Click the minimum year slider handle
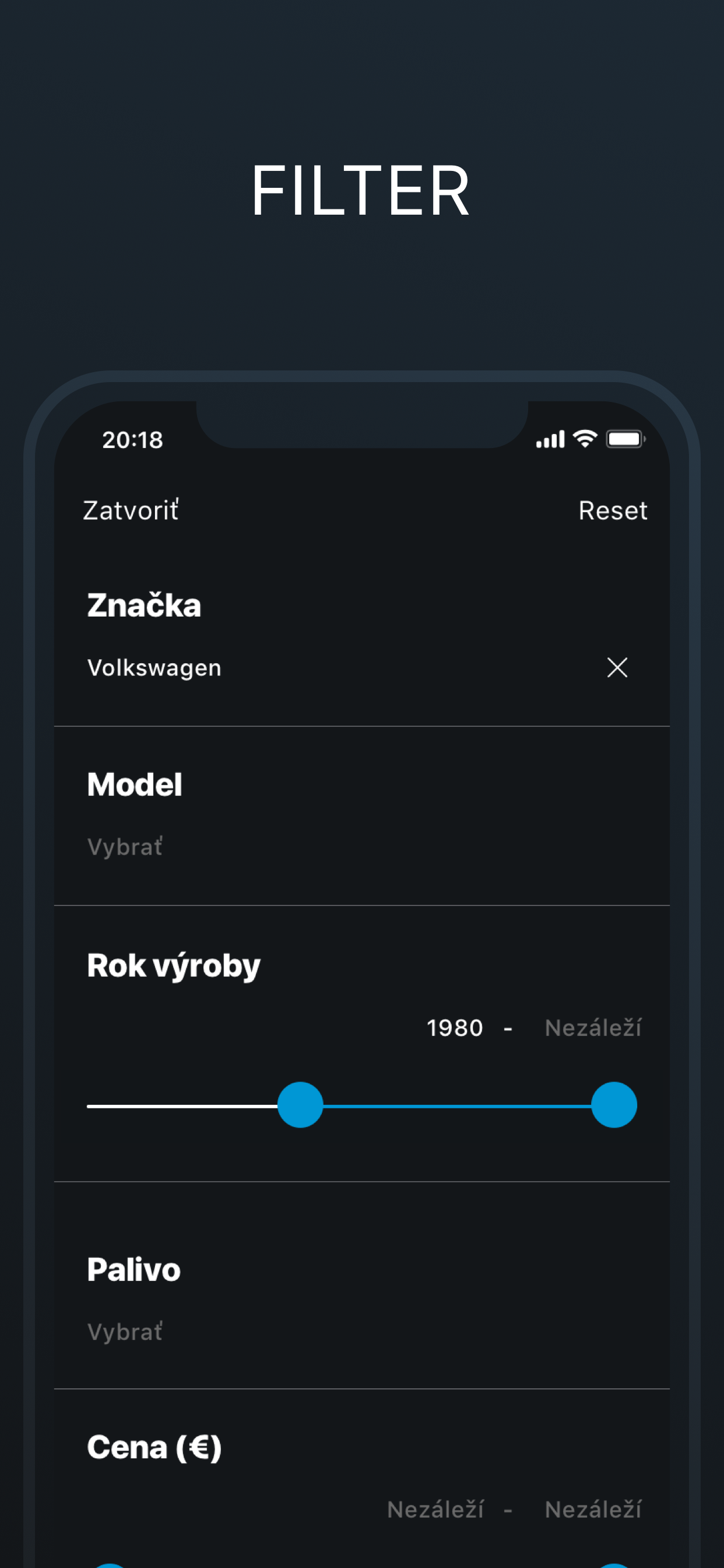Screen dimensions: 724x1568 300,1105
